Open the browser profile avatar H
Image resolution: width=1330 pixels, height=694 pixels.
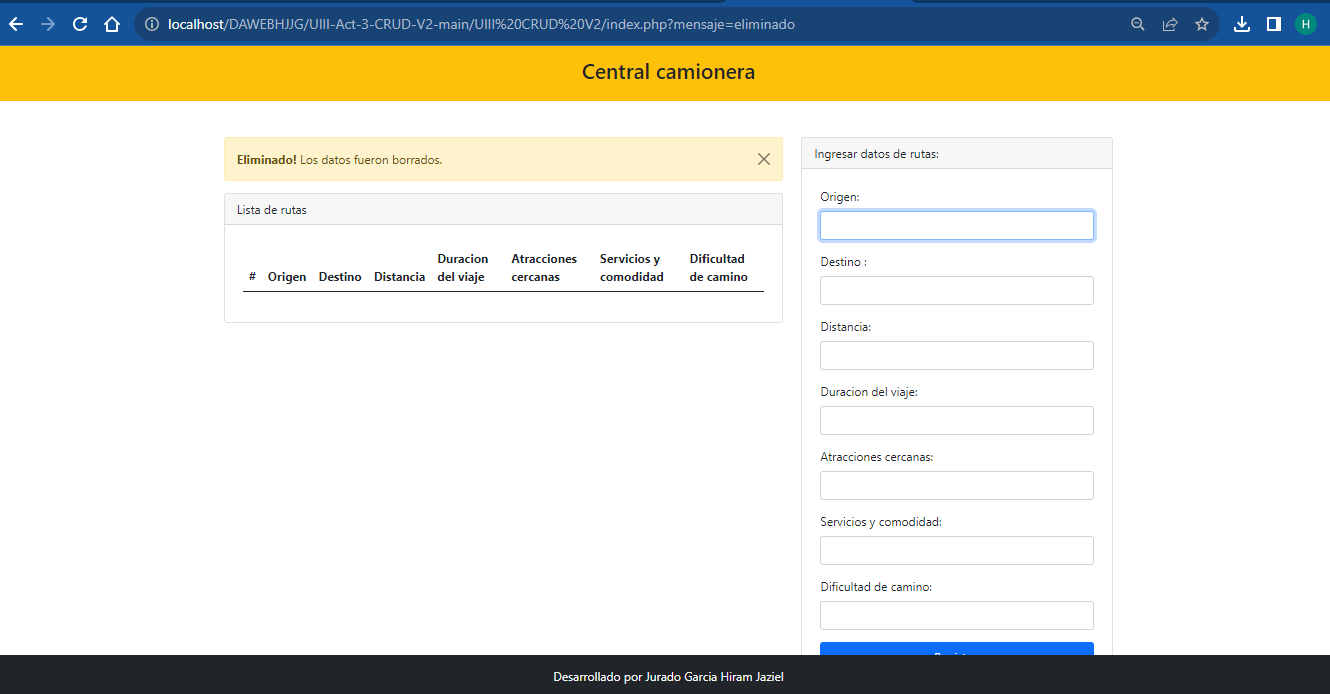coord(1305,24)
